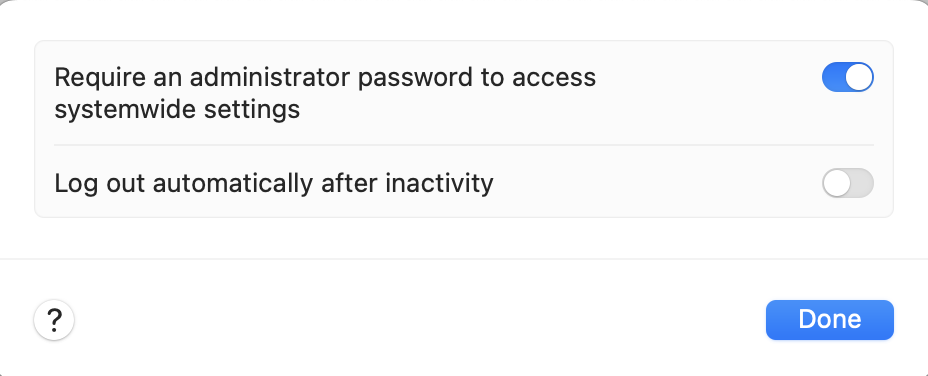Viewport: 928px width, 376px height.
Task: Toggle the admin password for systemwide settings
Action: click(x=848, y=77)
